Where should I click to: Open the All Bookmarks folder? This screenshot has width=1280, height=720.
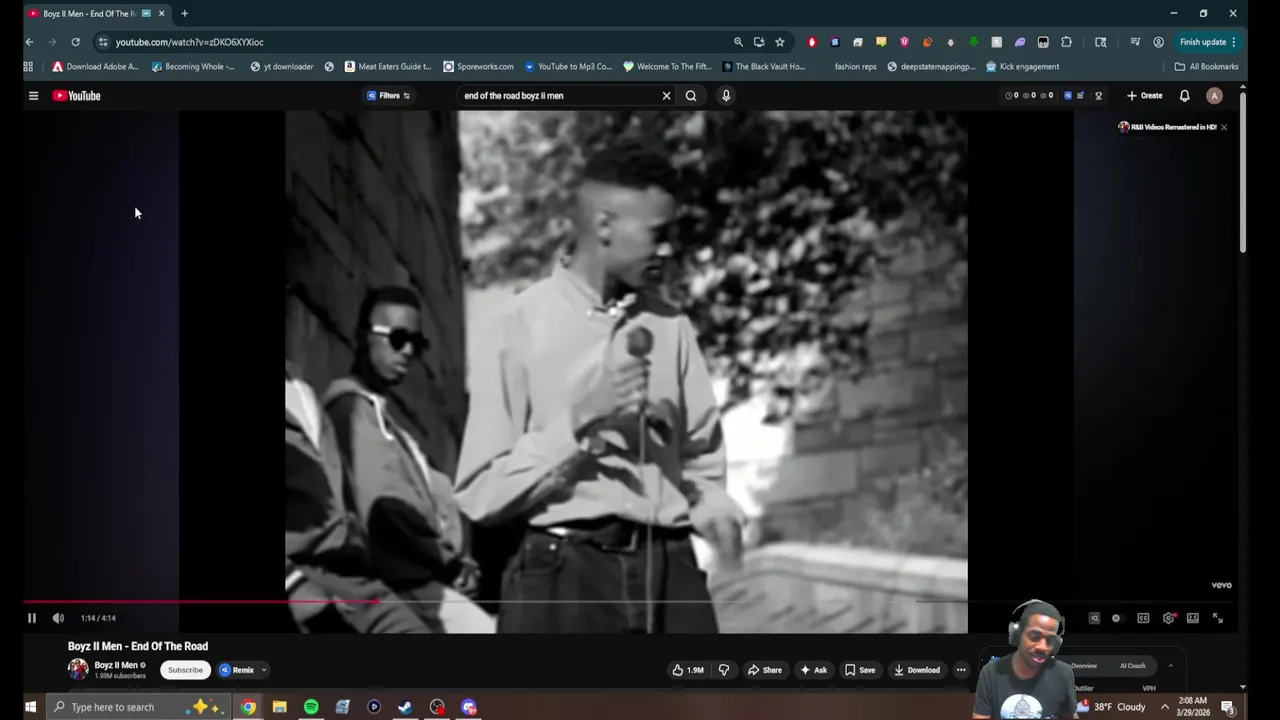point(1206,67)
